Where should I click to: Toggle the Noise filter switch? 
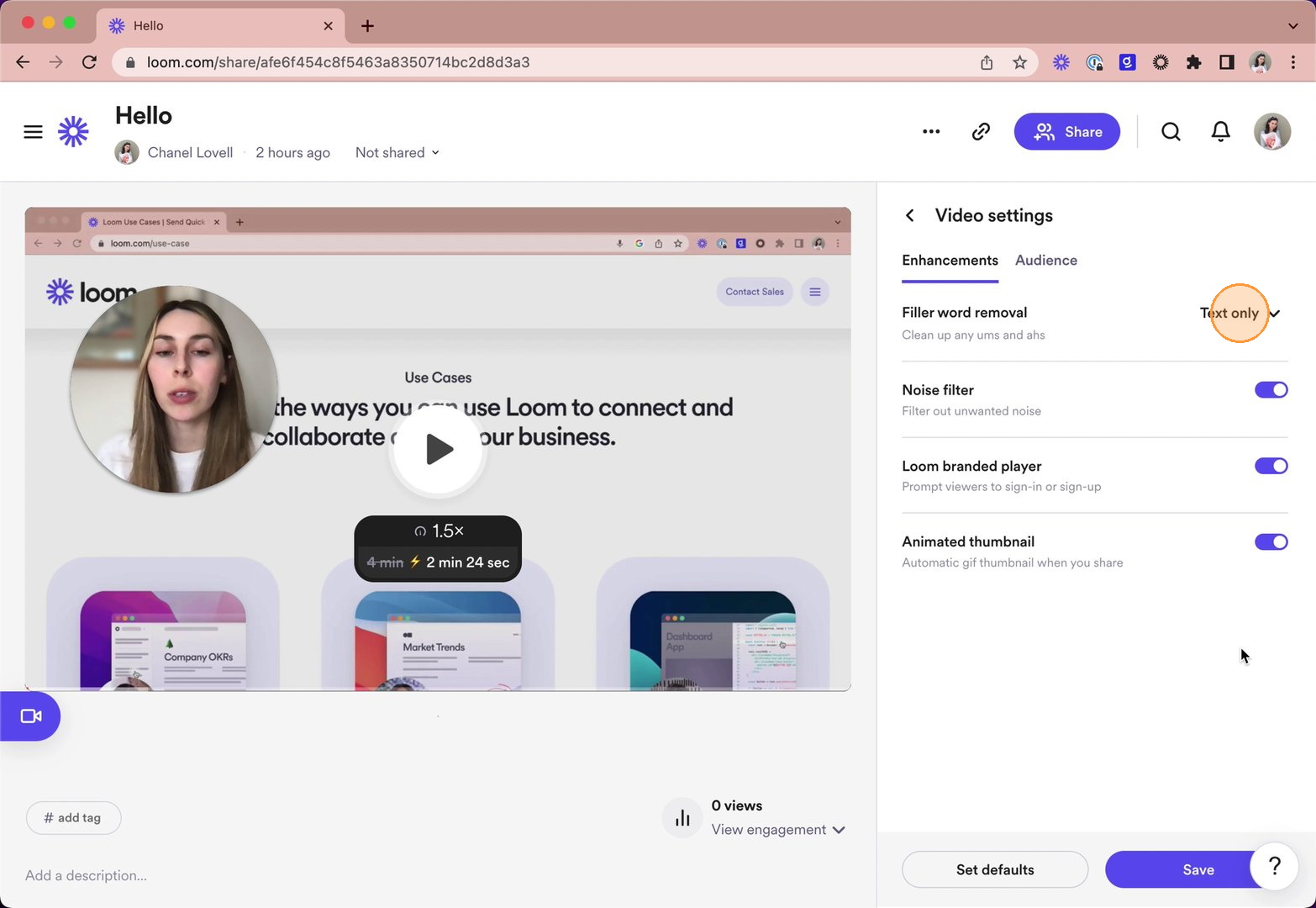coord(1271,390)
